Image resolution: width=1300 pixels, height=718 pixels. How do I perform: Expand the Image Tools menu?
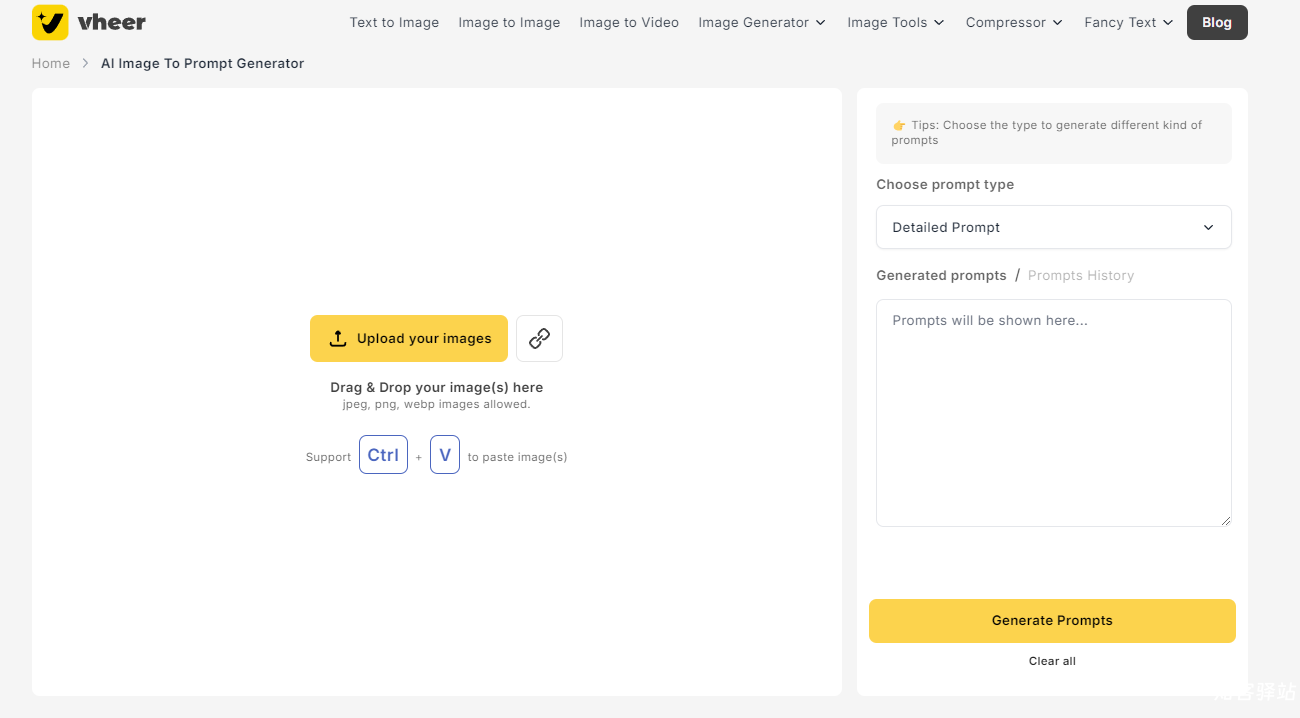click(x=895, y=22)
